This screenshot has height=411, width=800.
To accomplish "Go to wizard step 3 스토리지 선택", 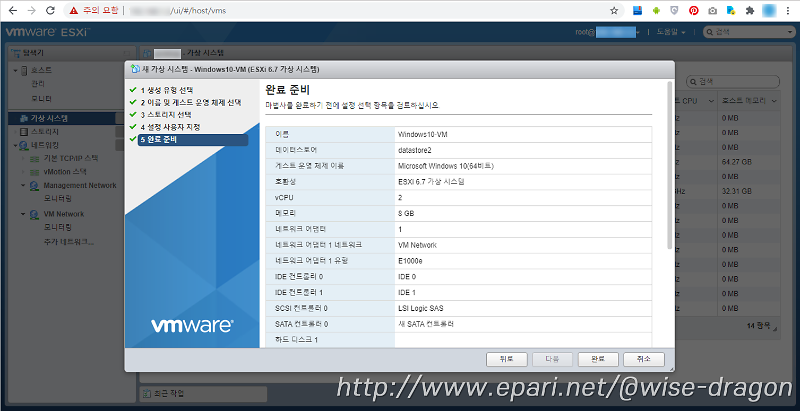I will click(166, 115).
